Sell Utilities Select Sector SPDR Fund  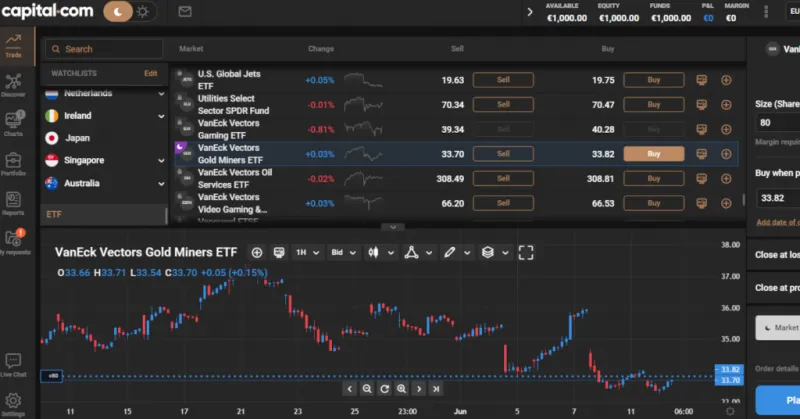click(x=503, y=104)
